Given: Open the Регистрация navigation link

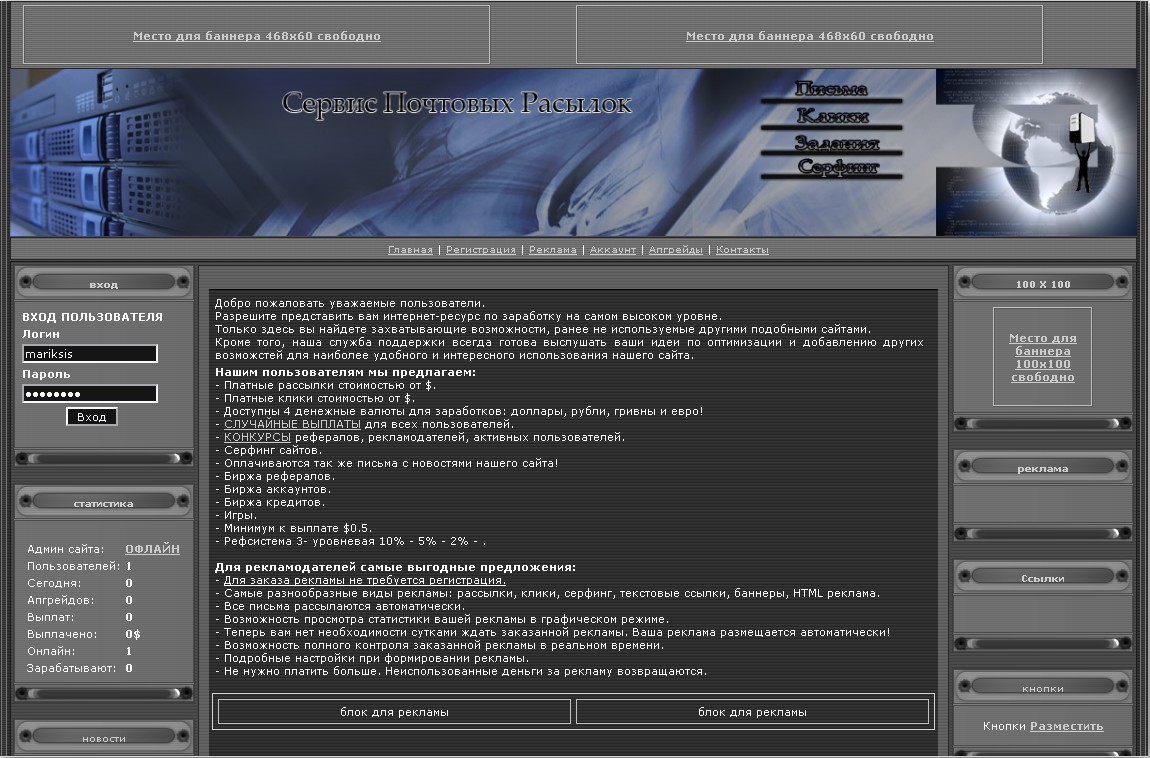Looking at the screenshot, I should [481, 250].
